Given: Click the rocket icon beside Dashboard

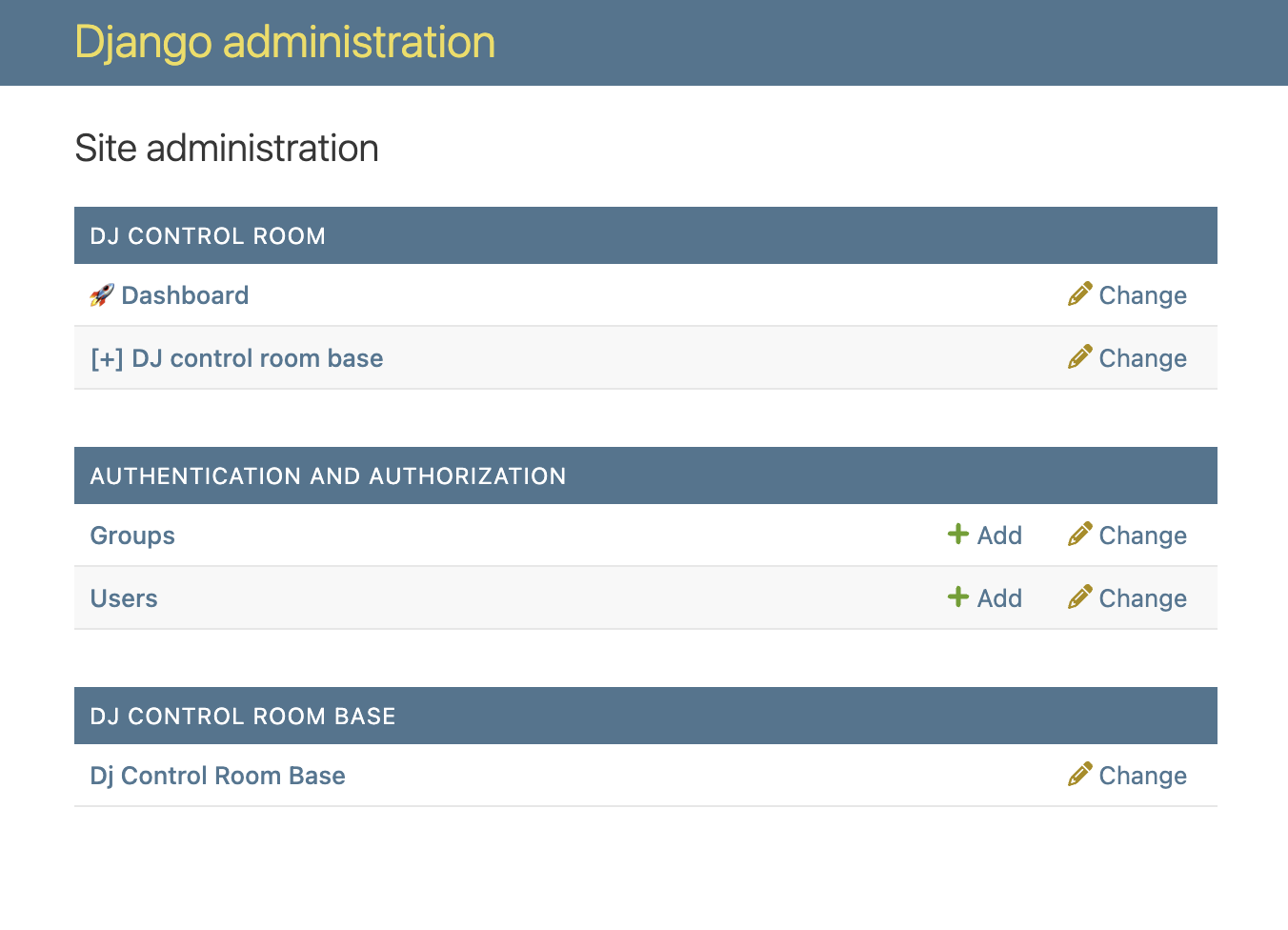Looking at the screenshot, I should [102, 295].
